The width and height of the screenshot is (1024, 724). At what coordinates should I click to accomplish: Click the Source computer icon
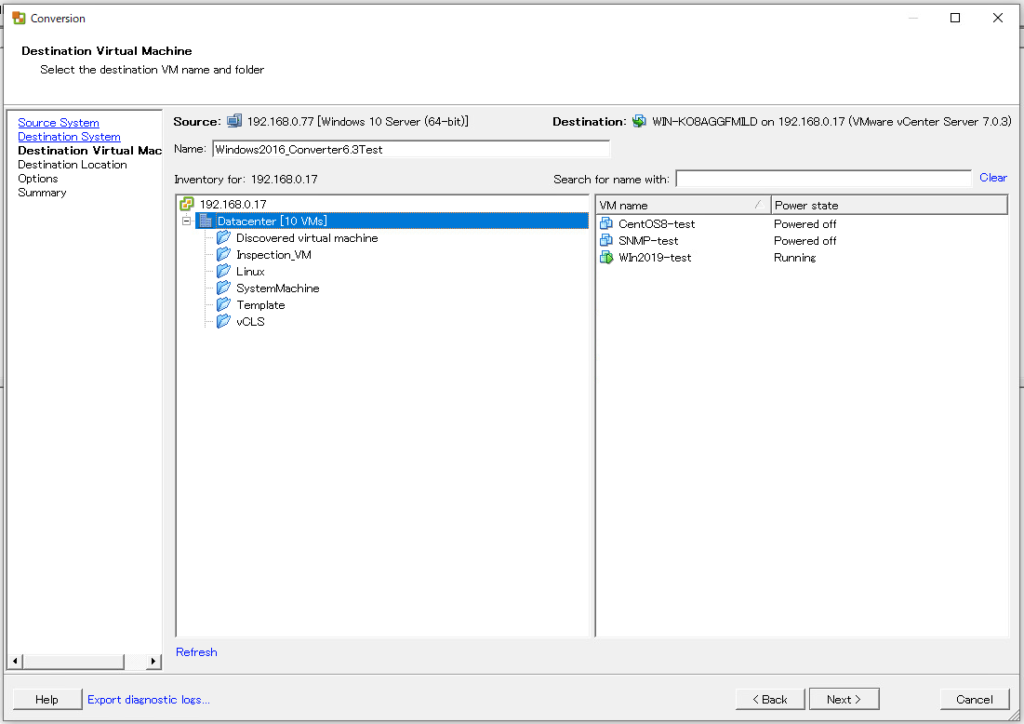(x=234, y=121)
